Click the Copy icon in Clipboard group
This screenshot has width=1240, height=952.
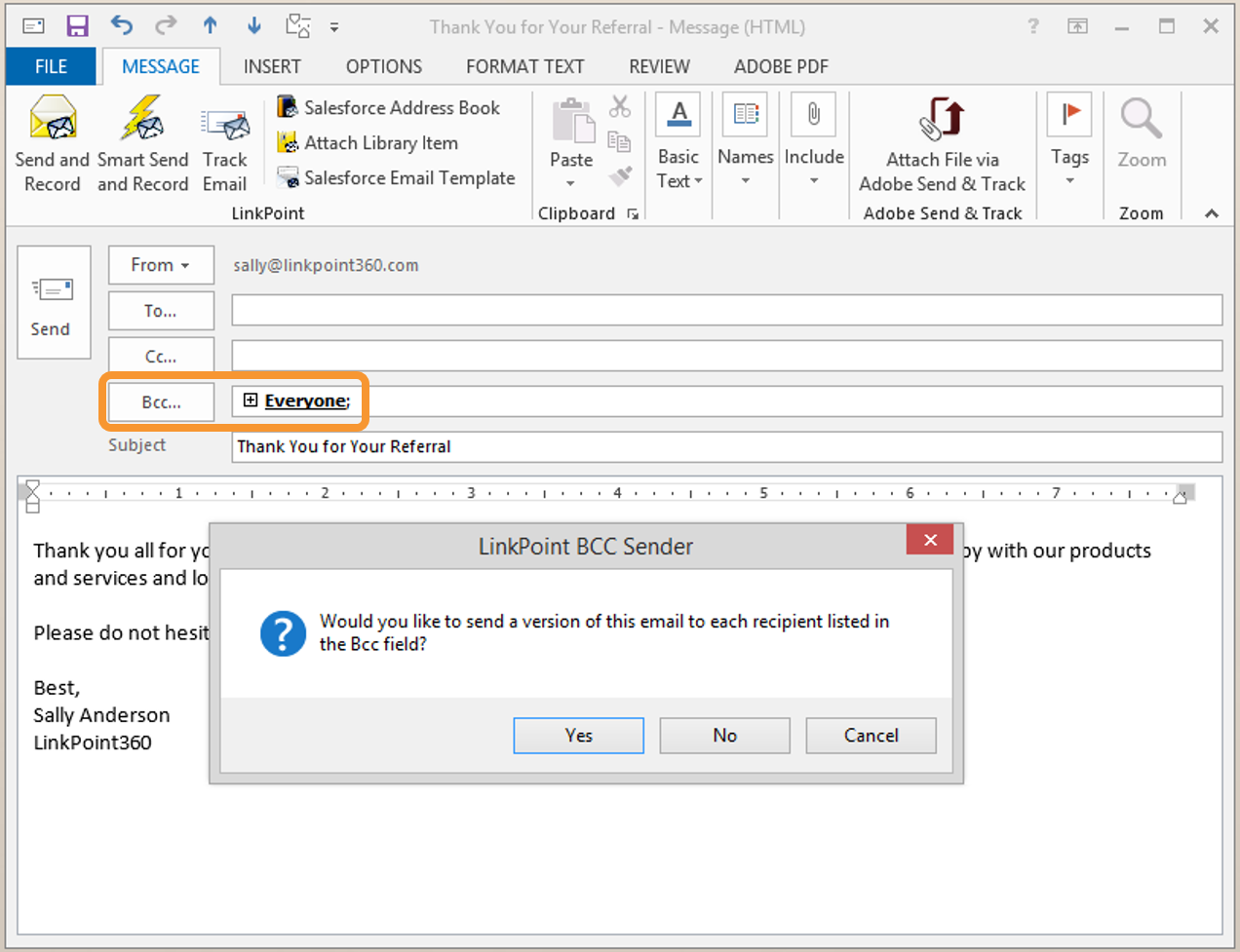point(620,141)
